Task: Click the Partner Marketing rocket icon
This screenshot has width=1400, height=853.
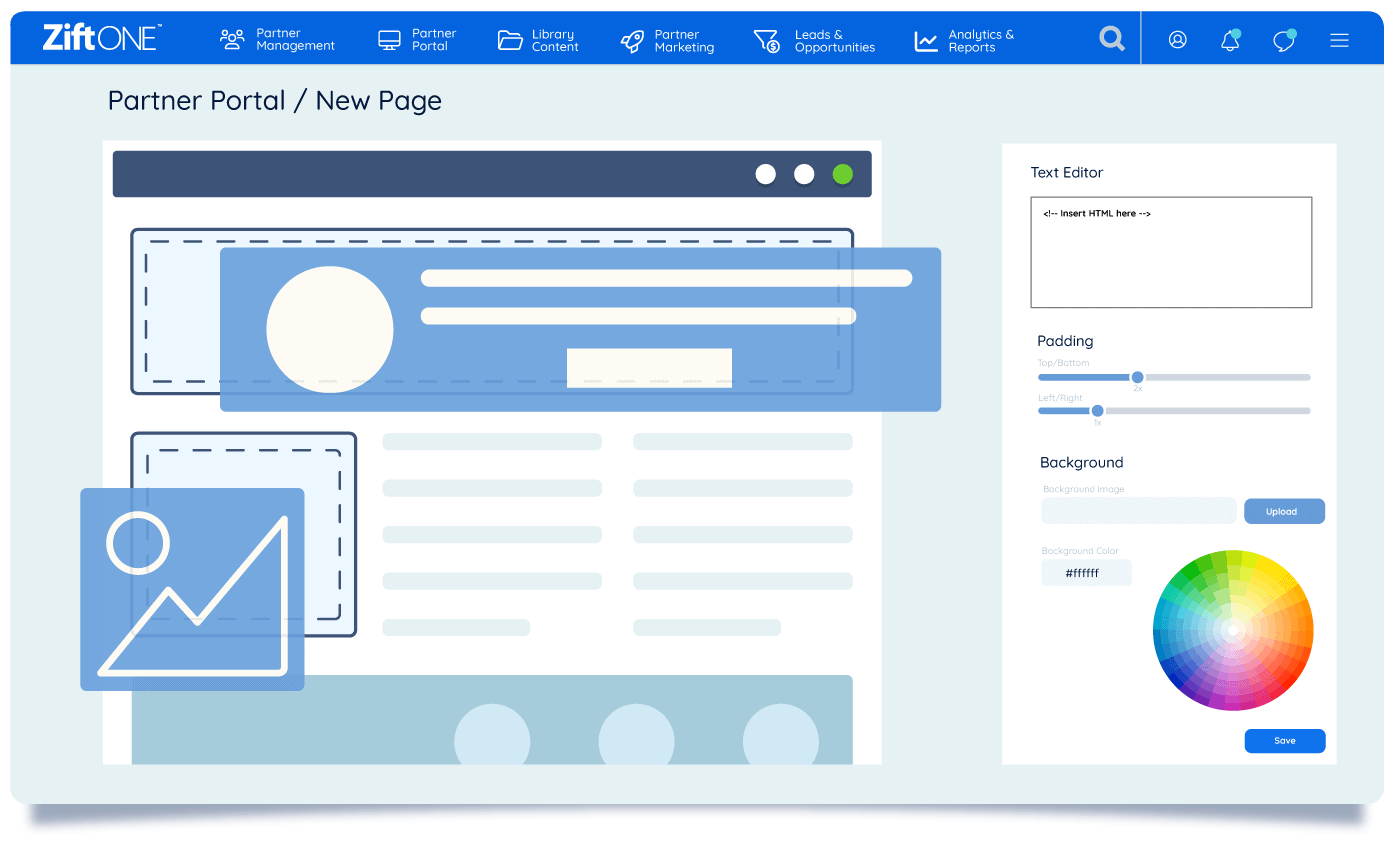Action: click(632, 40)
